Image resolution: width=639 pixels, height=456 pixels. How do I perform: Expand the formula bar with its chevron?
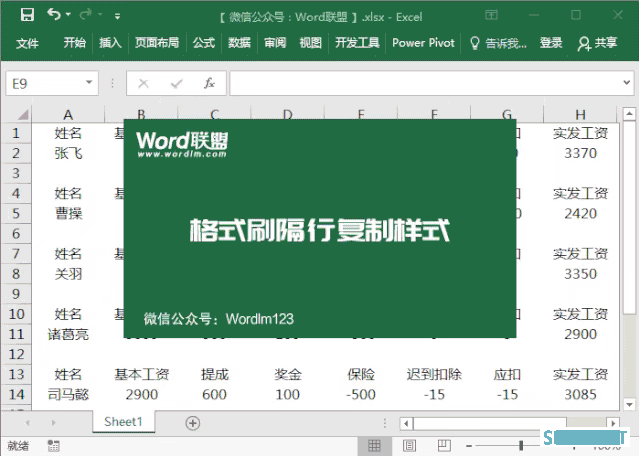click(x=626, y=83)
